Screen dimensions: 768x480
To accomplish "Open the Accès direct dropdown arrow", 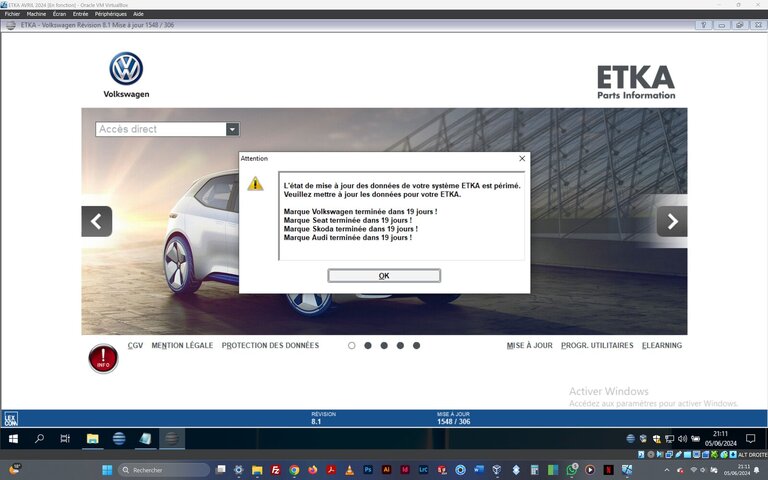I will (233, 129).
